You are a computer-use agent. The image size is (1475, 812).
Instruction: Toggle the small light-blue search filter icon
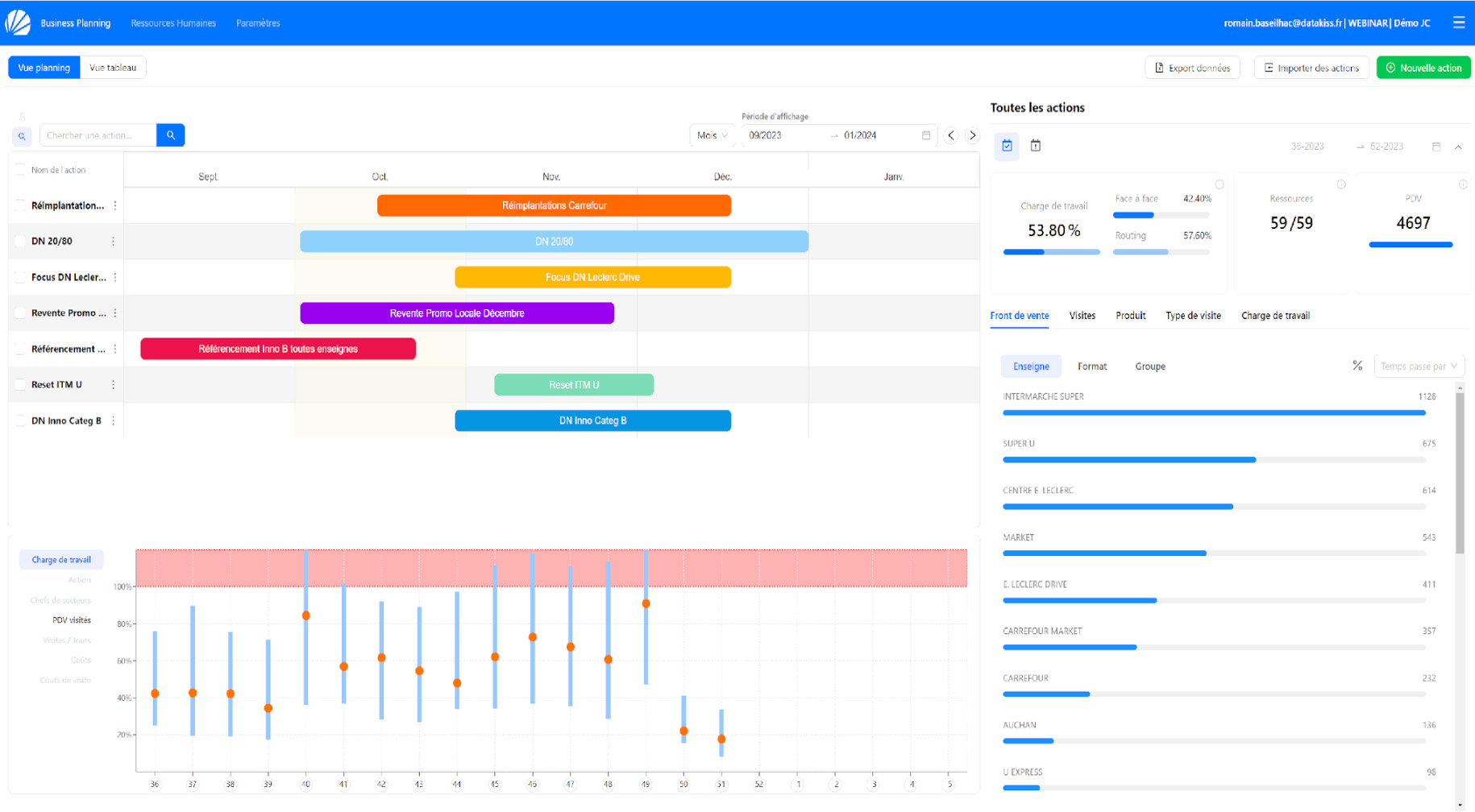pyautogui.click(x=22, y=136)
